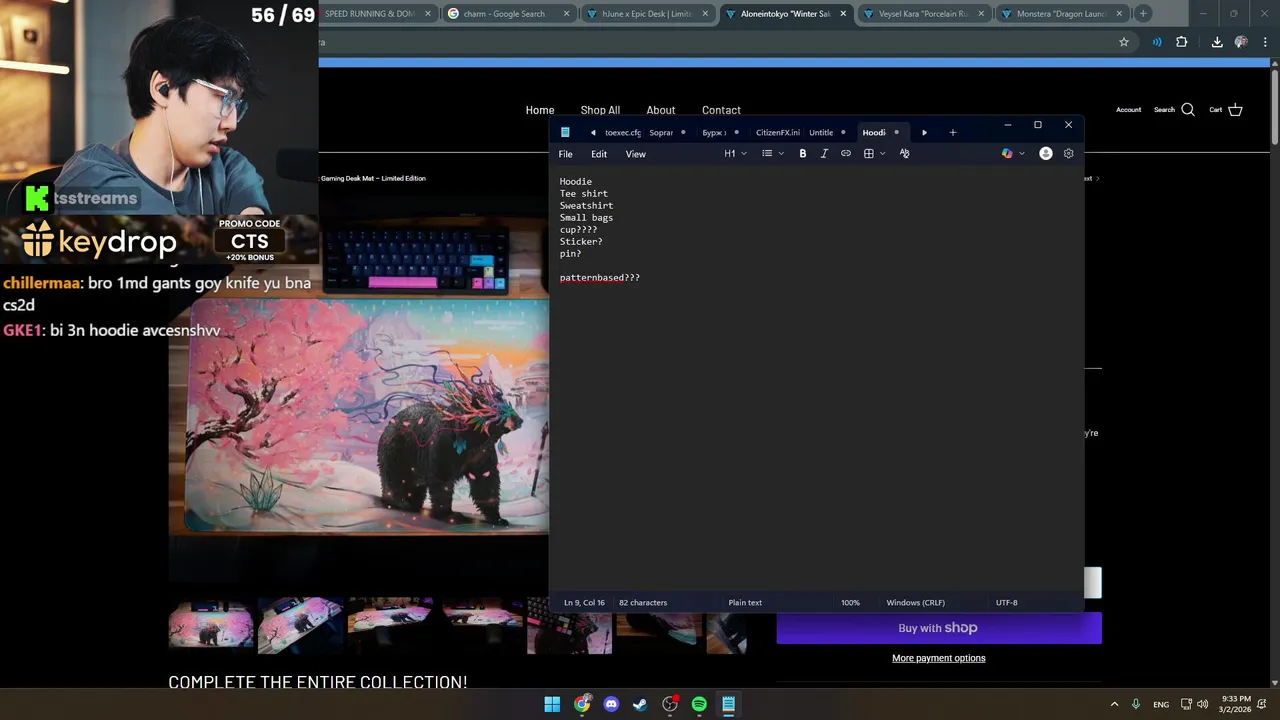Click the website search magnifier icon
Screen dimensions: 1280x720
click(1188, 110)
